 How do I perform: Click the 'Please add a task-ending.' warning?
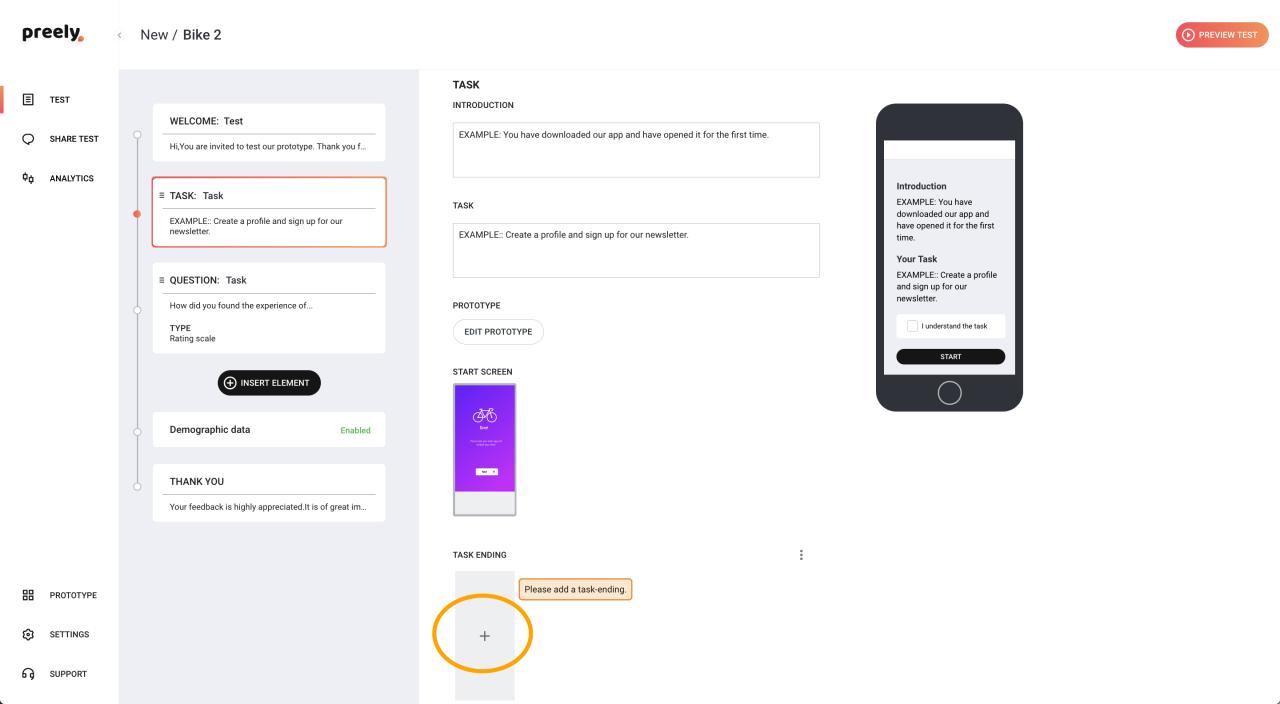[x=575, y=589]
